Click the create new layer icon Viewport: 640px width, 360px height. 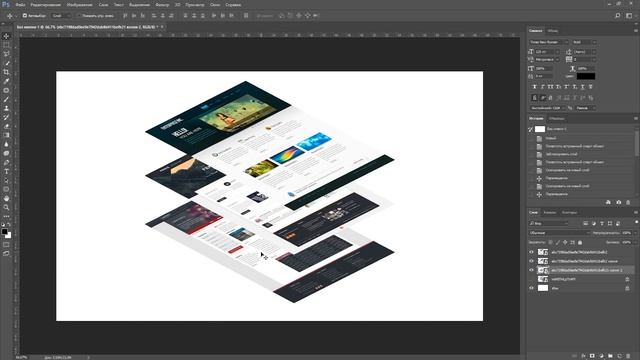coord(619,356)
